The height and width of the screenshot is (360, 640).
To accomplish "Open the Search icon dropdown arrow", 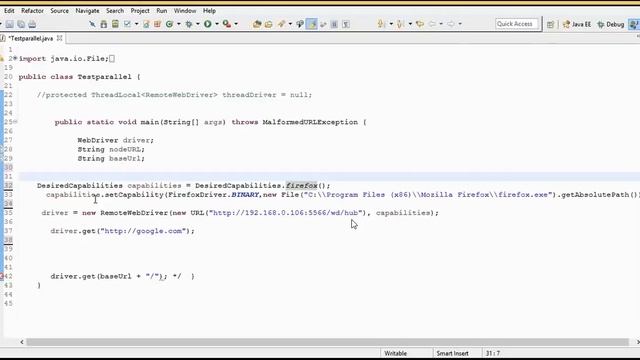I will [x=290, y=24].
